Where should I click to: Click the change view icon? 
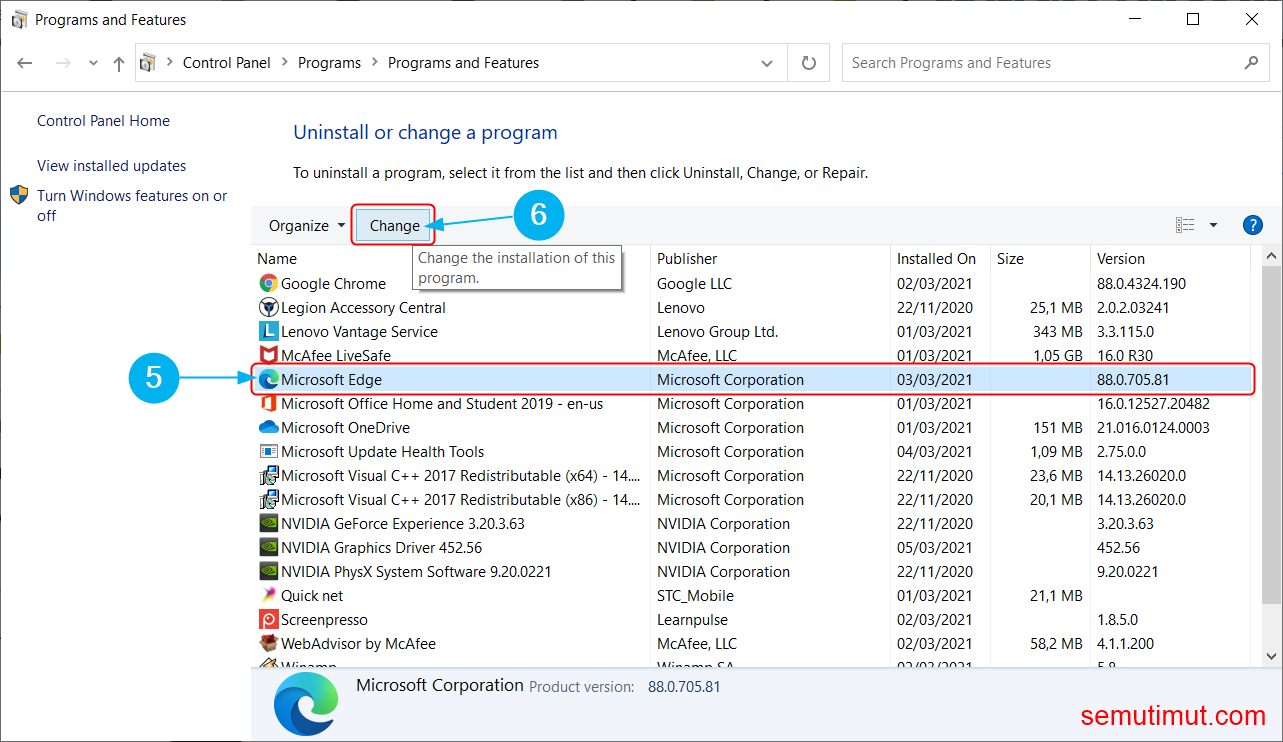(x=1185, y=225)
